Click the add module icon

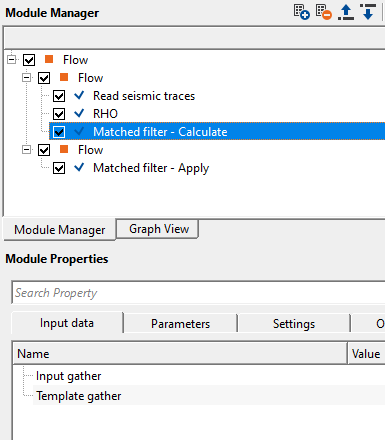pyautogui.click(x=302, y=12)
